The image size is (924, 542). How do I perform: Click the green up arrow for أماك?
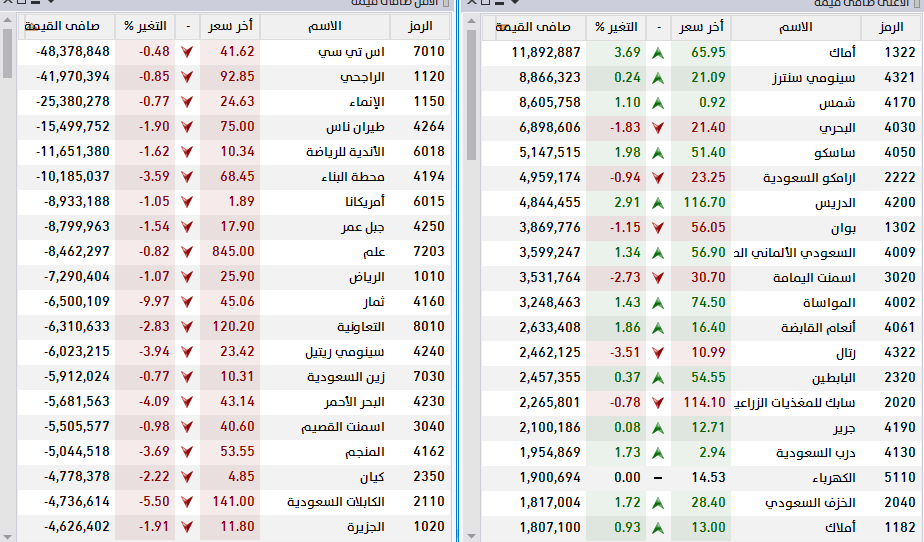coord(658,53)
